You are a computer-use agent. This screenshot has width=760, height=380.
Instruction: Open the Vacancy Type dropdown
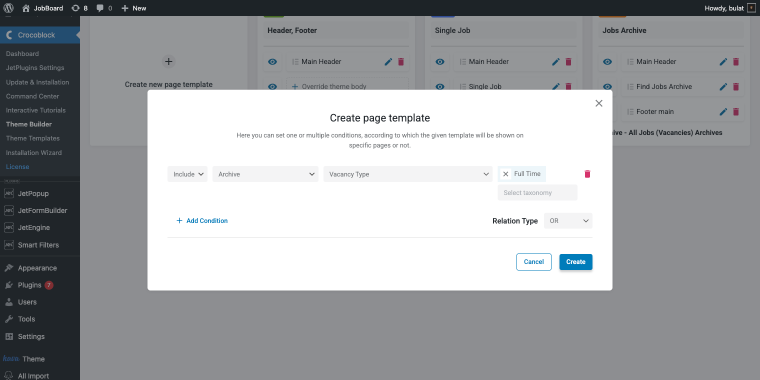click(408, 174)
